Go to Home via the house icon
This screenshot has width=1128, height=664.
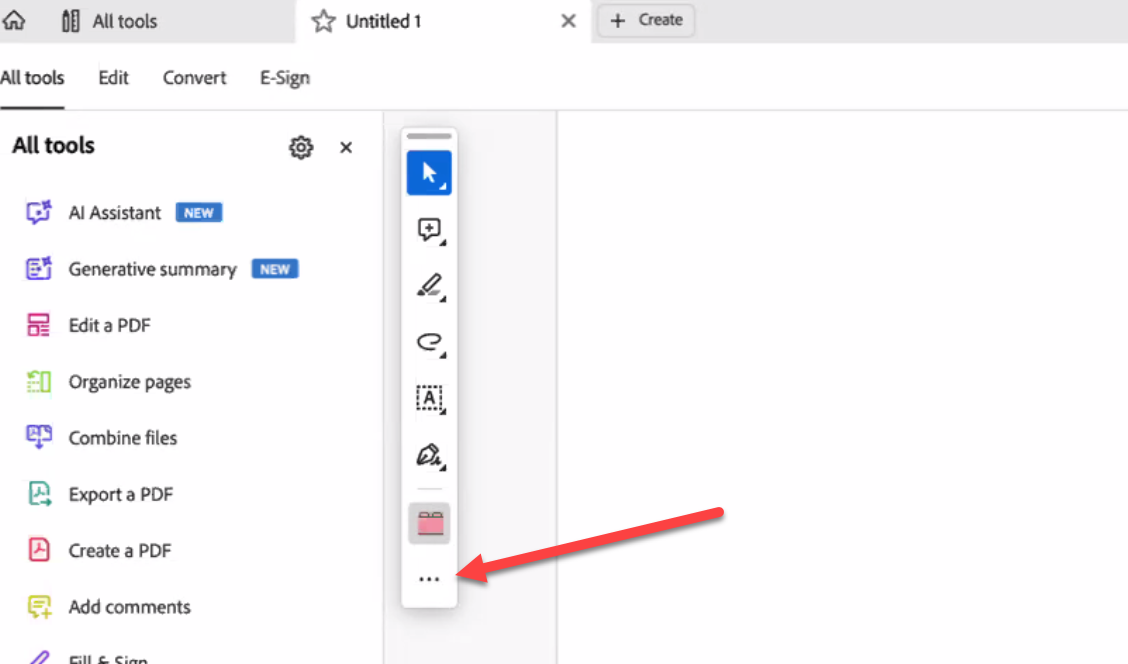click(x=14, y=20)
